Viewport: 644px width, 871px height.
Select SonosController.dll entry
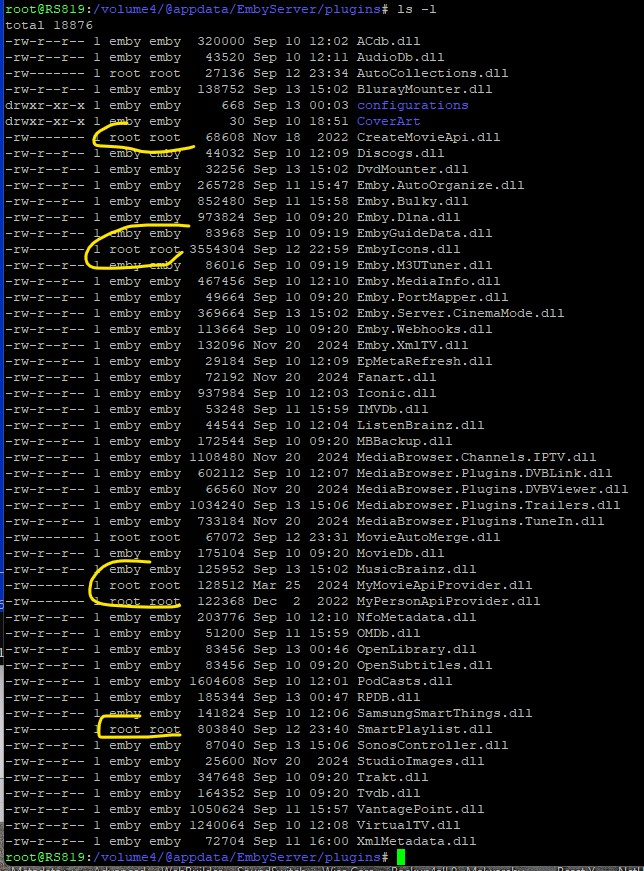pyautogui.click(x=432, y=745)
